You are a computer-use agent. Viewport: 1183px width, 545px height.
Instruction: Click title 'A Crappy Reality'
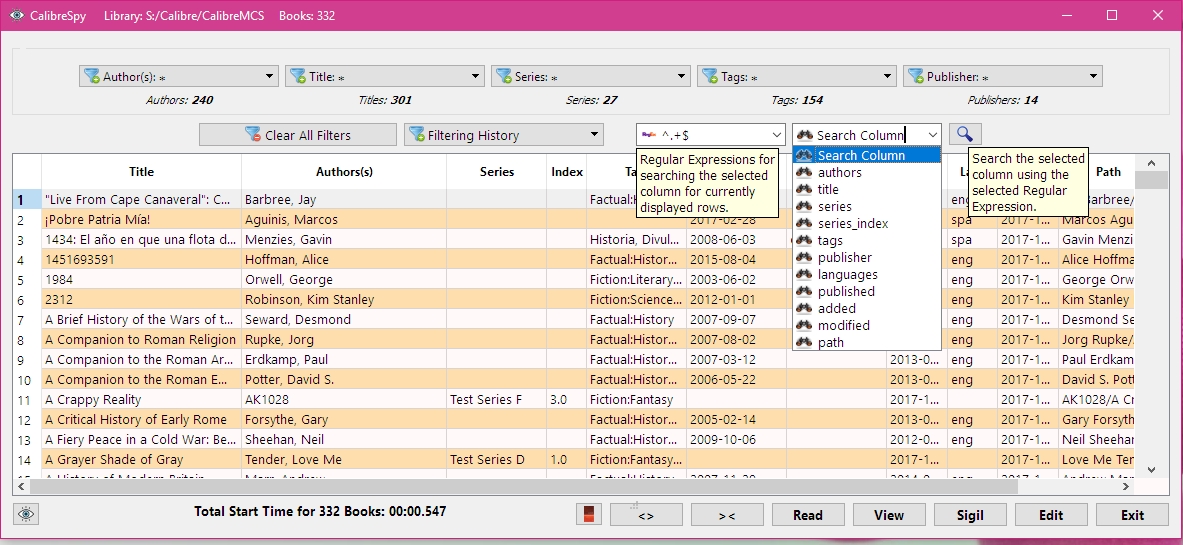[141, 399]
